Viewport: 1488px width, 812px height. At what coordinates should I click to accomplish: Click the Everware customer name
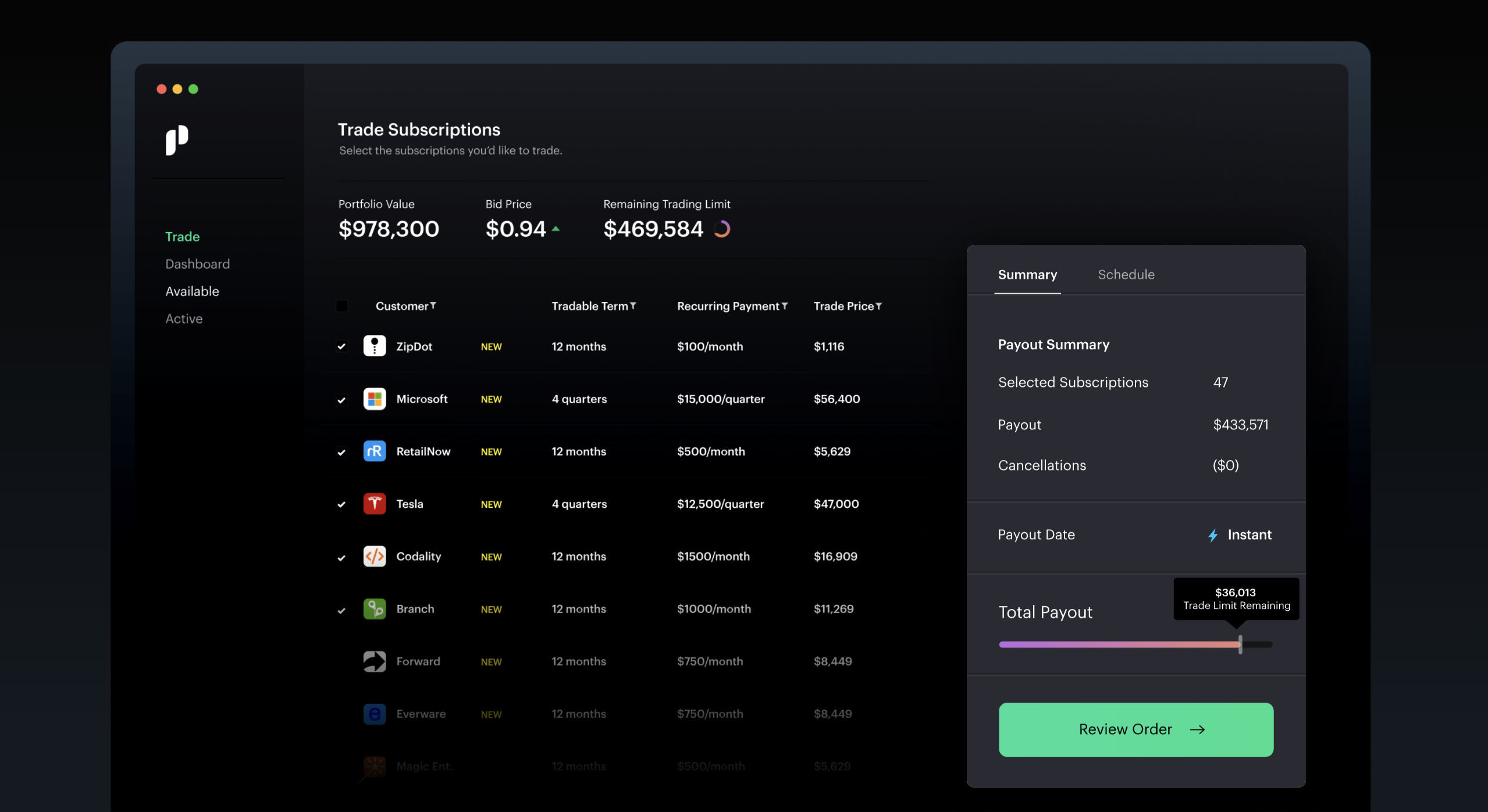tap(421, 714)
